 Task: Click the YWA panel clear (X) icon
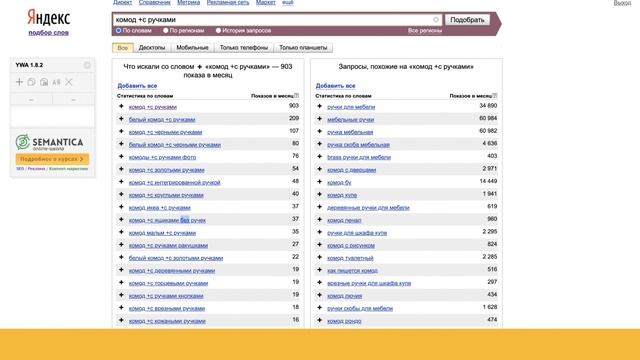click(69, 82)
